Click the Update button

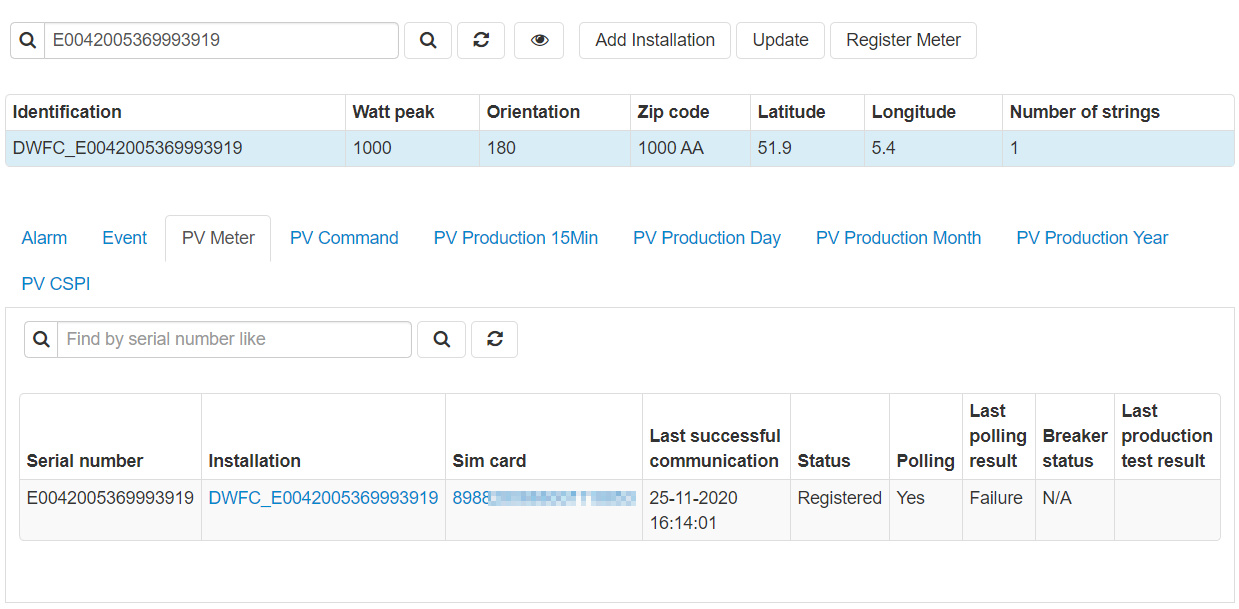click(780, 40)
